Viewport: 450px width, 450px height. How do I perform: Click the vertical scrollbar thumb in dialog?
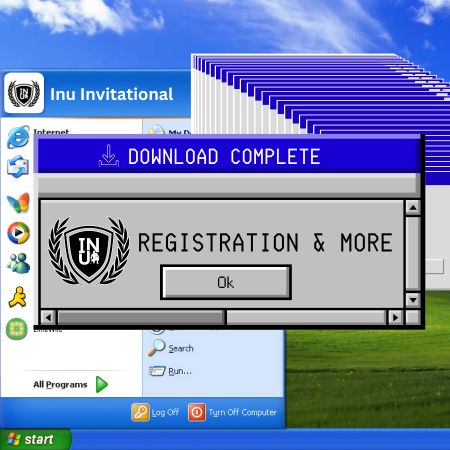coord(413,254)
